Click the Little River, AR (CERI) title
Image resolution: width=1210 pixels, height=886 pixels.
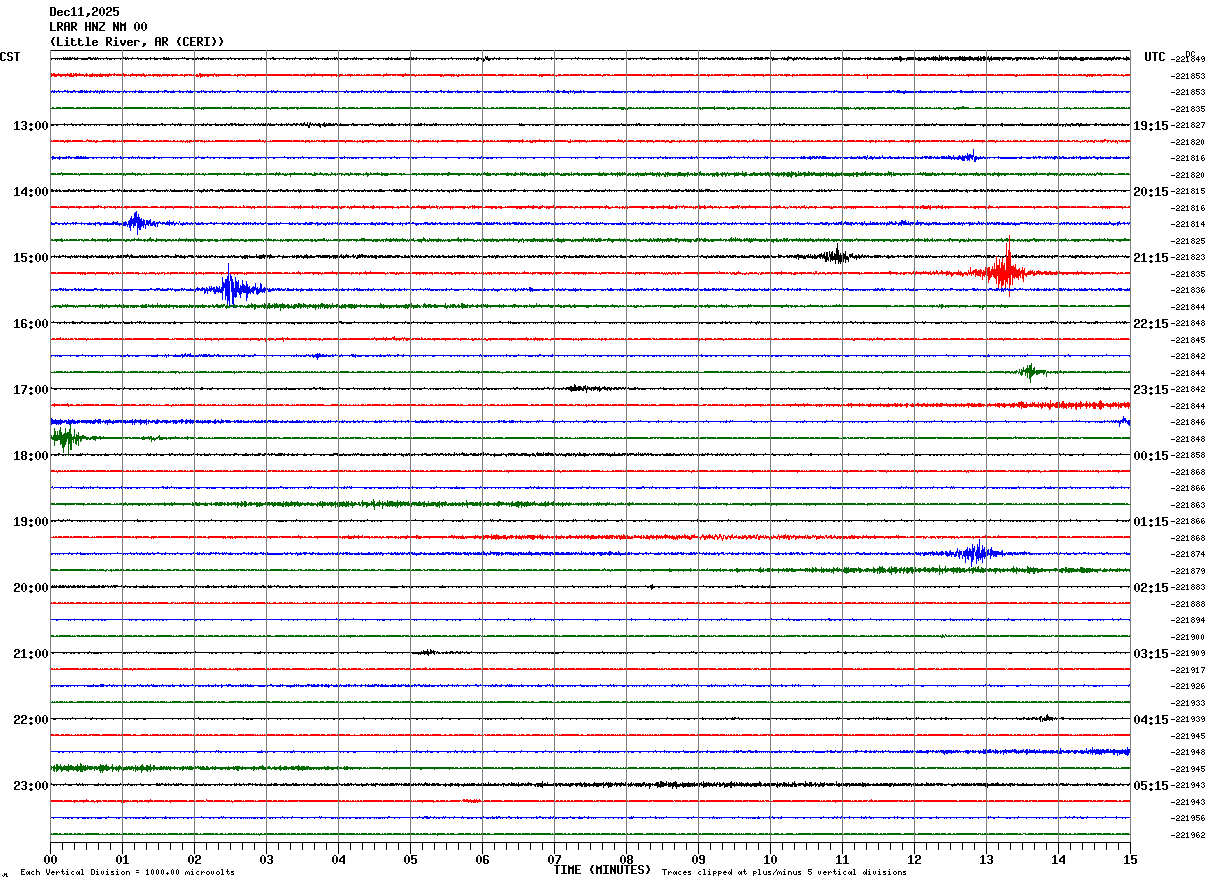point(136,42)
